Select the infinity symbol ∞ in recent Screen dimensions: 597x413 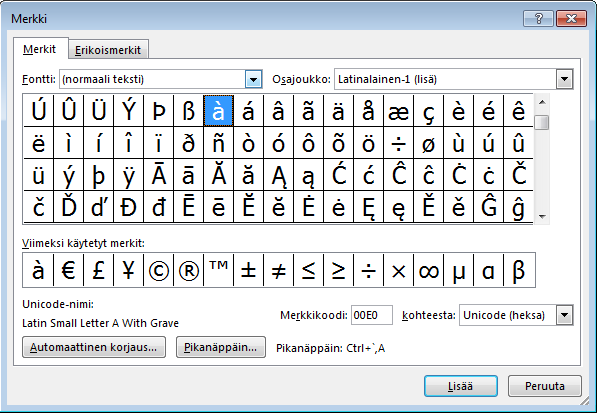click(x=428, y=270)
